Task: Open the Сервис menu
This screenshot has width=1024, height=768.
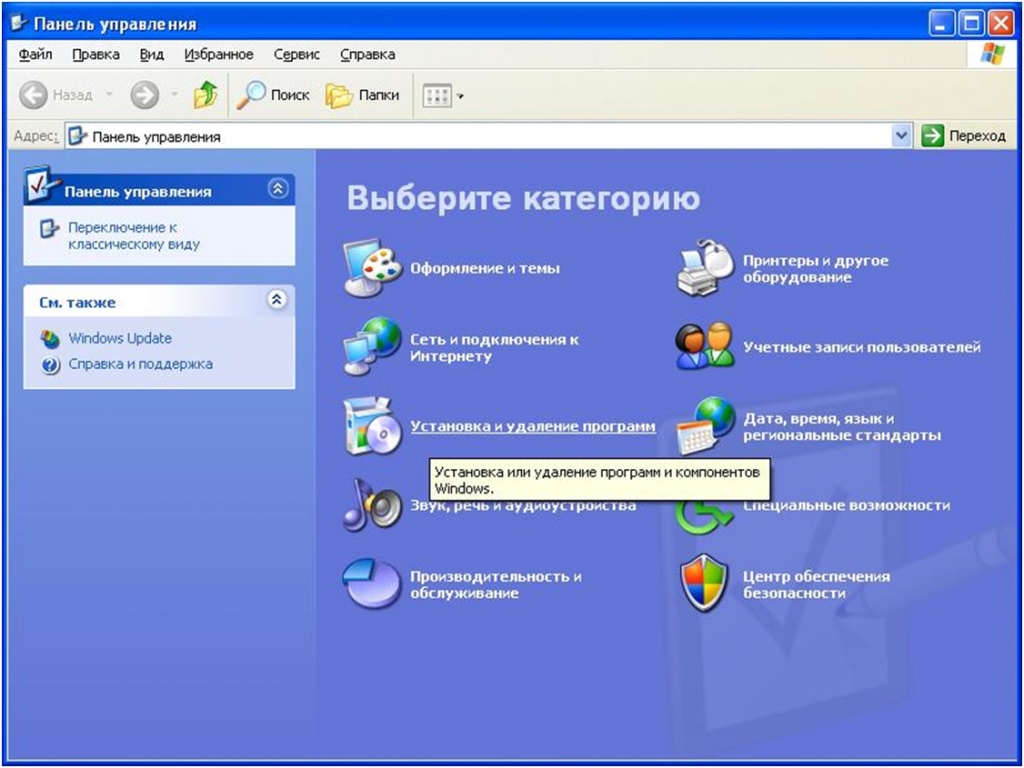Action: click(x=296, y=54)
